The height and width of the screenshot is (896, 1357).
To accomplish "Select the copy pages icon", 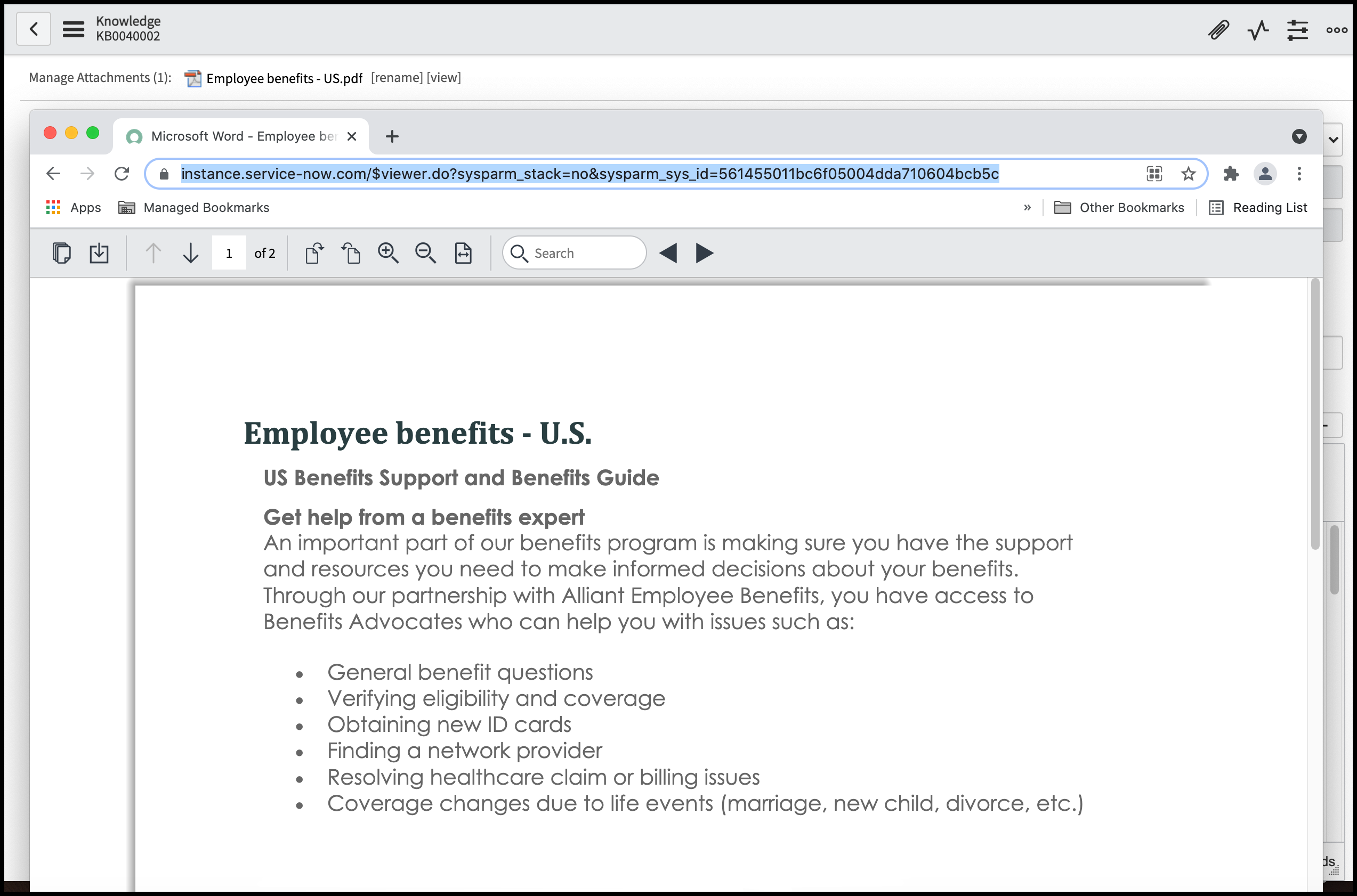I will point(61,252).
